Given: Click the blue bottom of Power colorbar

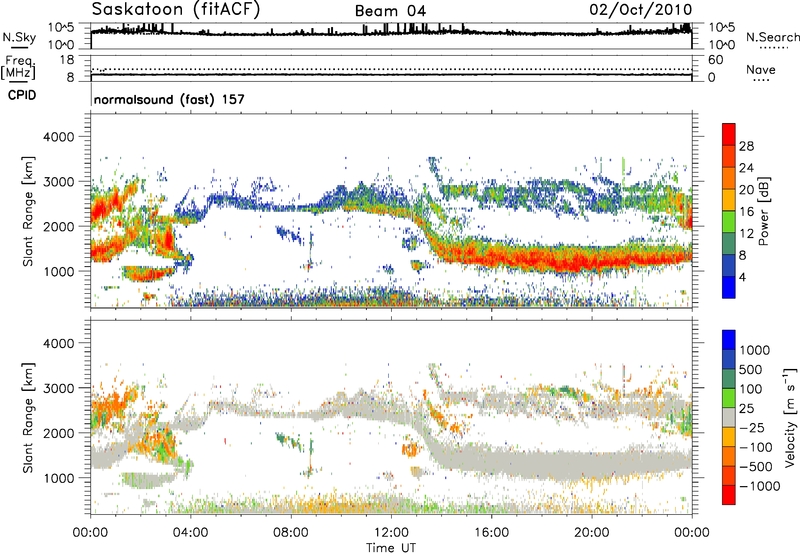Looking at the screenshot, I should (x=729, y=287).
